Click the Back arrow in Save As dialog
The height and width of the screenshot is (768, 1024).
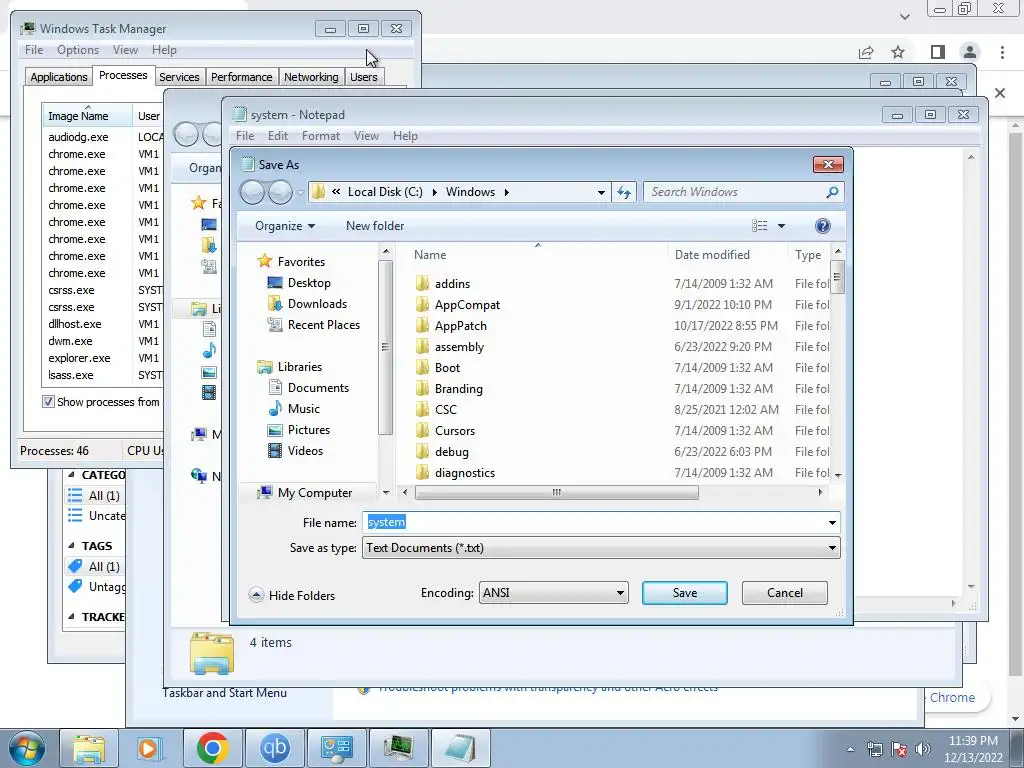tap(253, 192)
